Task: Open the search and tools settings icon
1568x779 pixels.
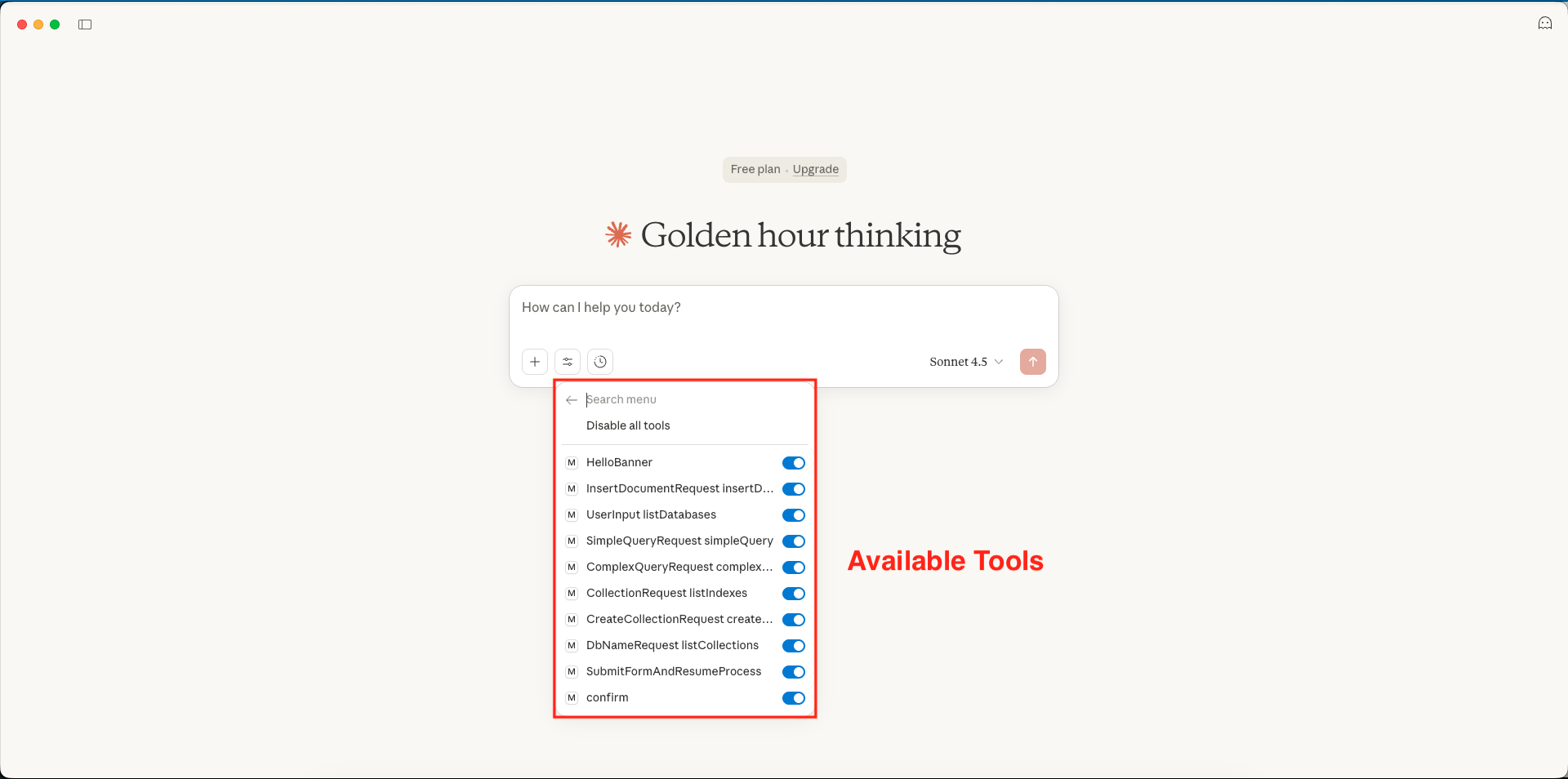Action: (568, 362)
